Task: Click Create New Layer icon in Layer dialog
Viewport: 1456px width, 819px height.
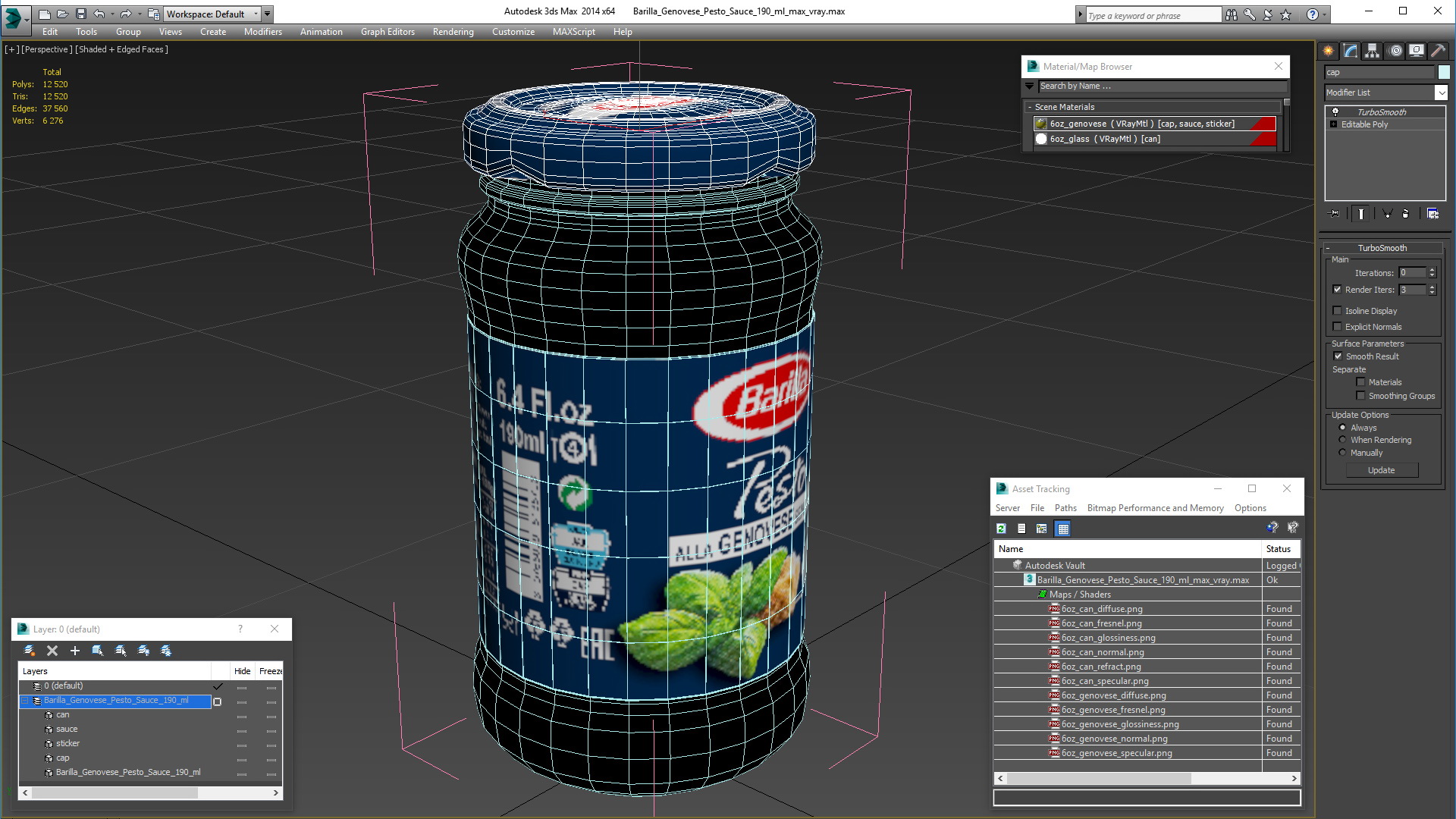Action: [30, 651]
